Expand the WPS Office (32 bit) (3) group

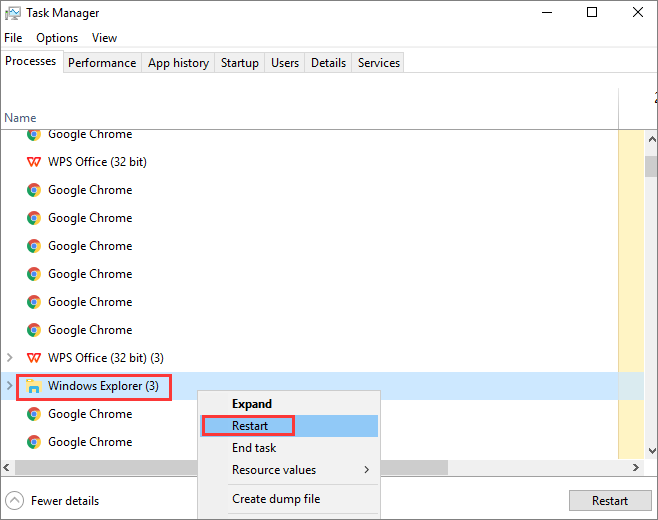pyautogui.click(x=10, y=358)
